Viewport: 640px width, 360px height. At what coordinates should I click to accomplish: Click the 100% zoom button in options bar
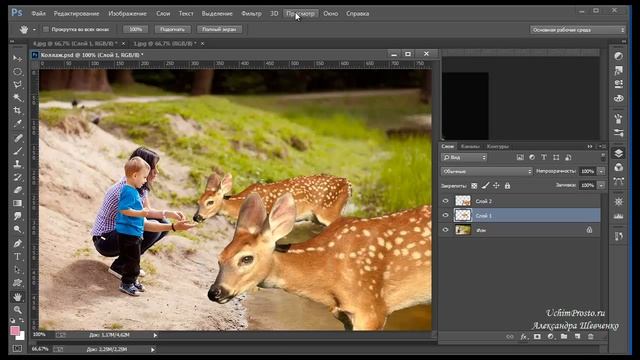136,29
